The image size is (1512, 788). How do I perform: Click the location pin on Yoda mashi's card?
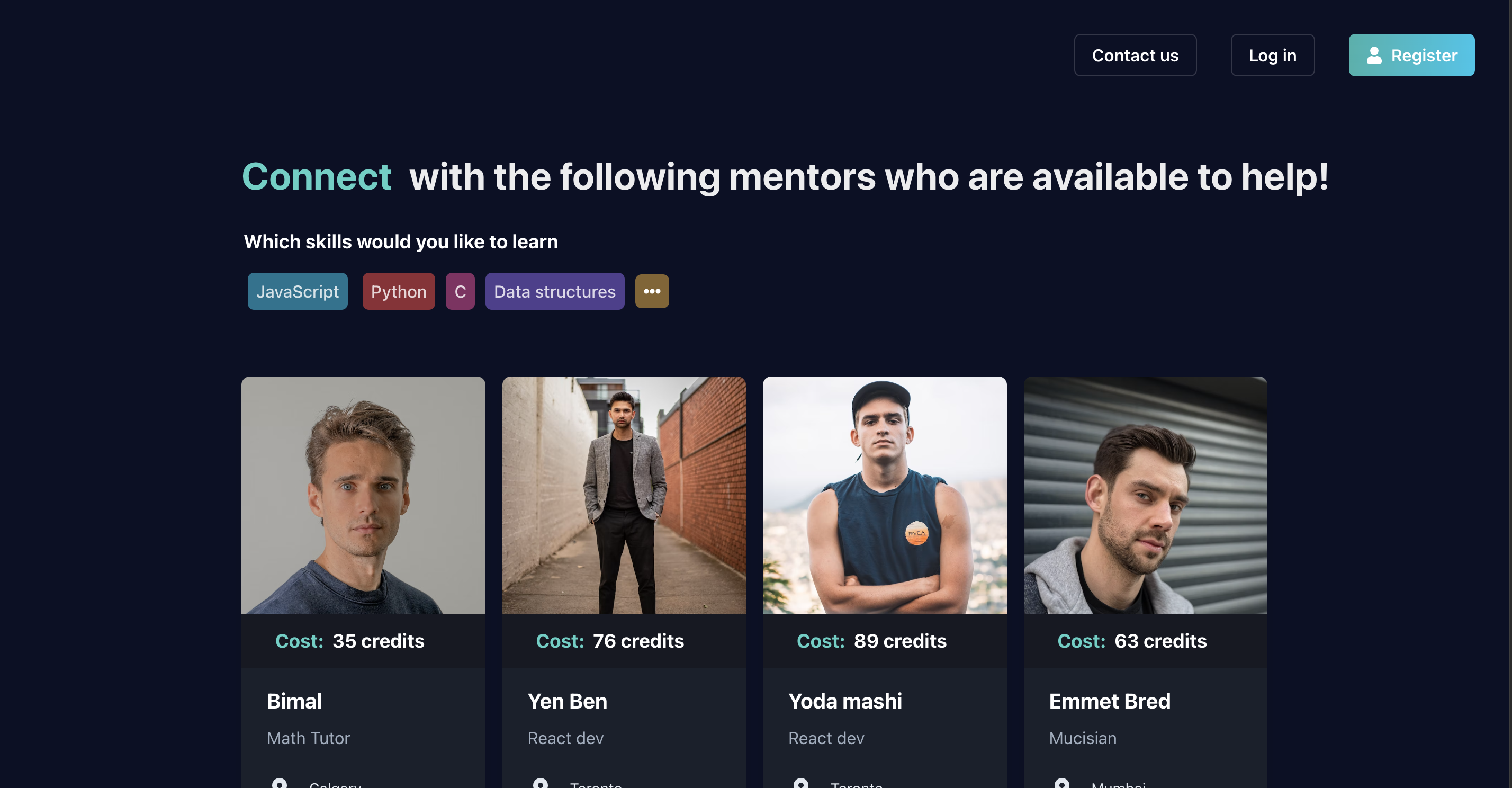pyautogui.click(x=800, y=783)
